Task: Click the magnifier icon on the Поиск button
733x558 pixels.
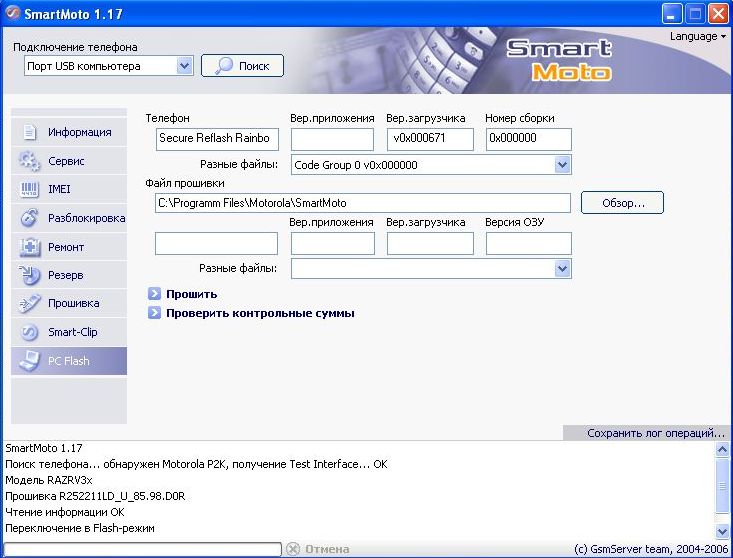Action: point(224,65)
